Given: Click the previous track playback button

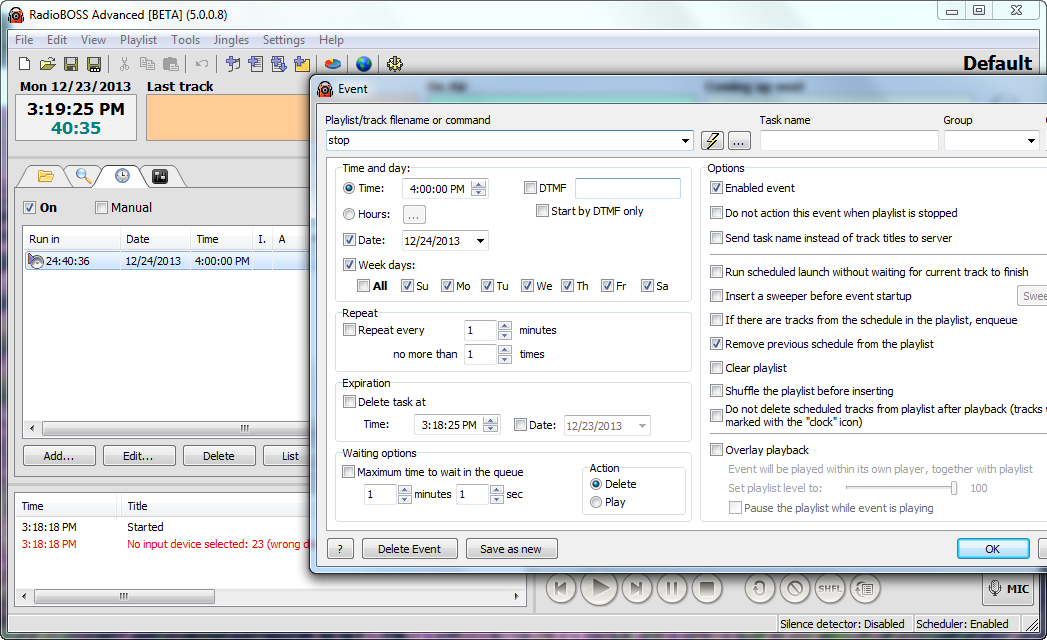Looking at the screenshot, I should pyautogui.click(x=561, y=589).
